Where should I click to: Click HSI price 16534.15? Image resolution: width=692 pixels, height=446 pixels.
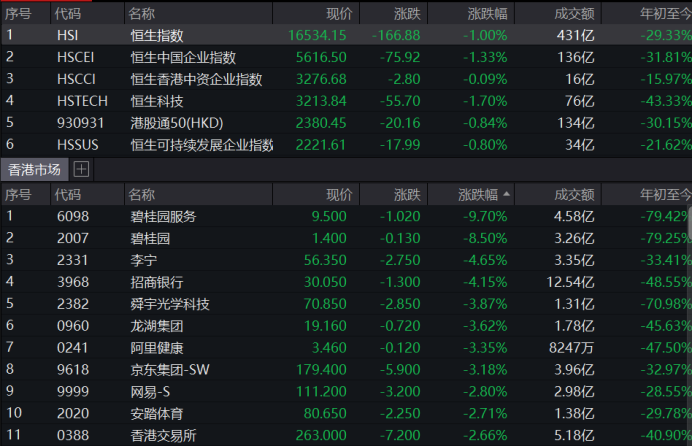click(317, 35)
